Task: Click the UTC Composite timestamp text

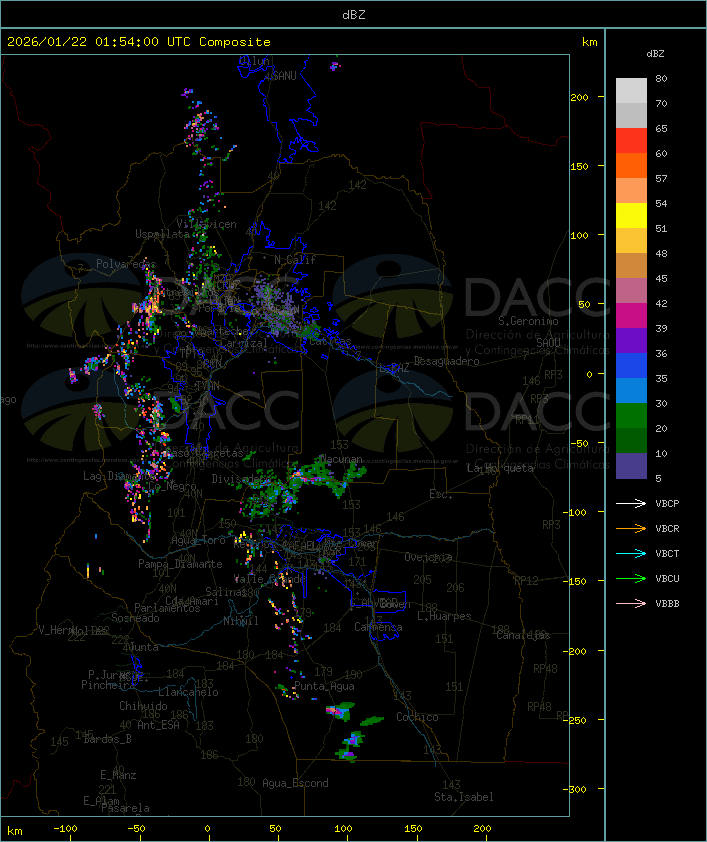Action: [x=139, y=42]
